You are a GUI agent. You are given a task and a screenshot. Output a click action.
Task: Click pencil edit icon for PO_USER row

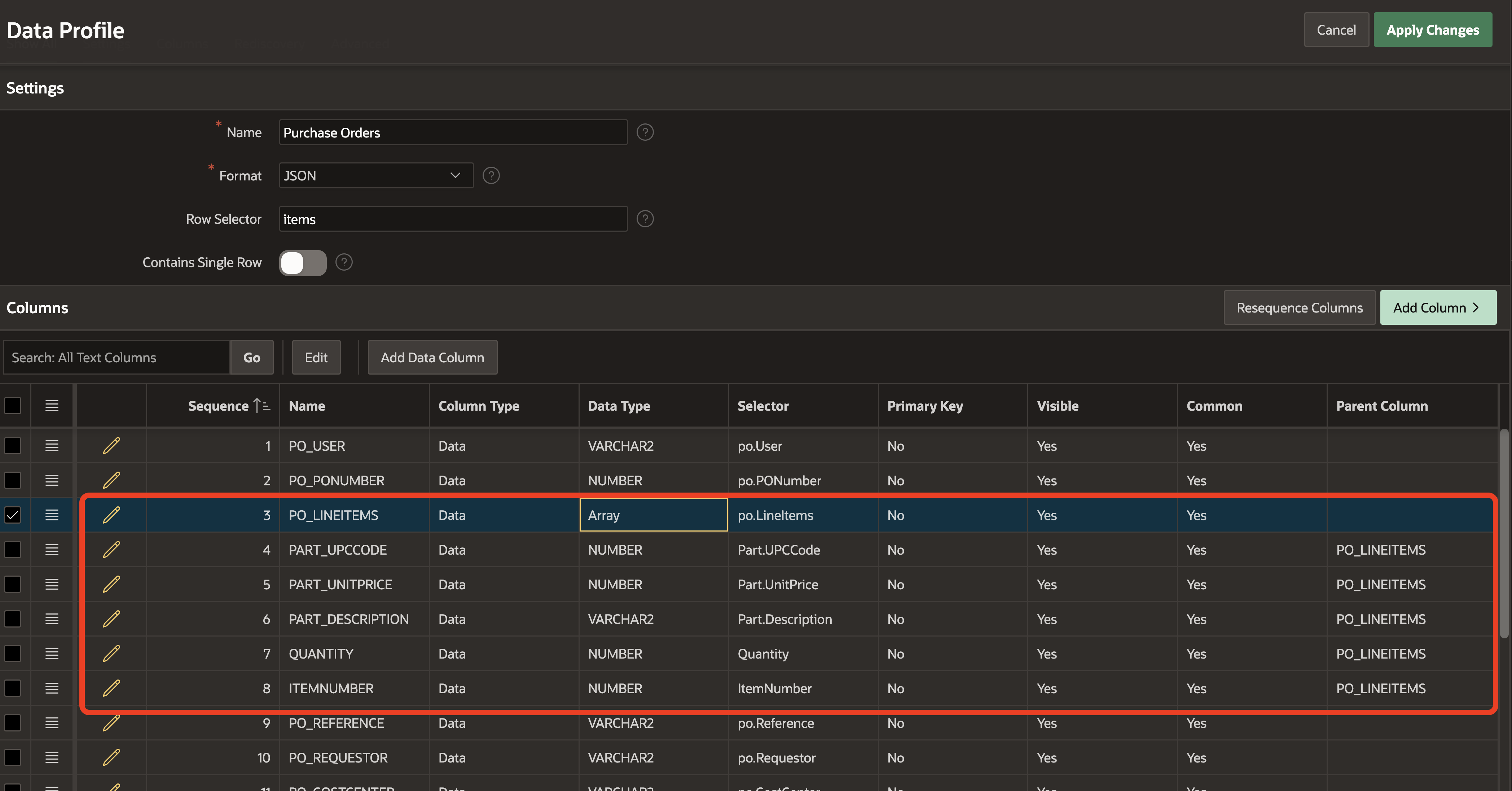111,446
